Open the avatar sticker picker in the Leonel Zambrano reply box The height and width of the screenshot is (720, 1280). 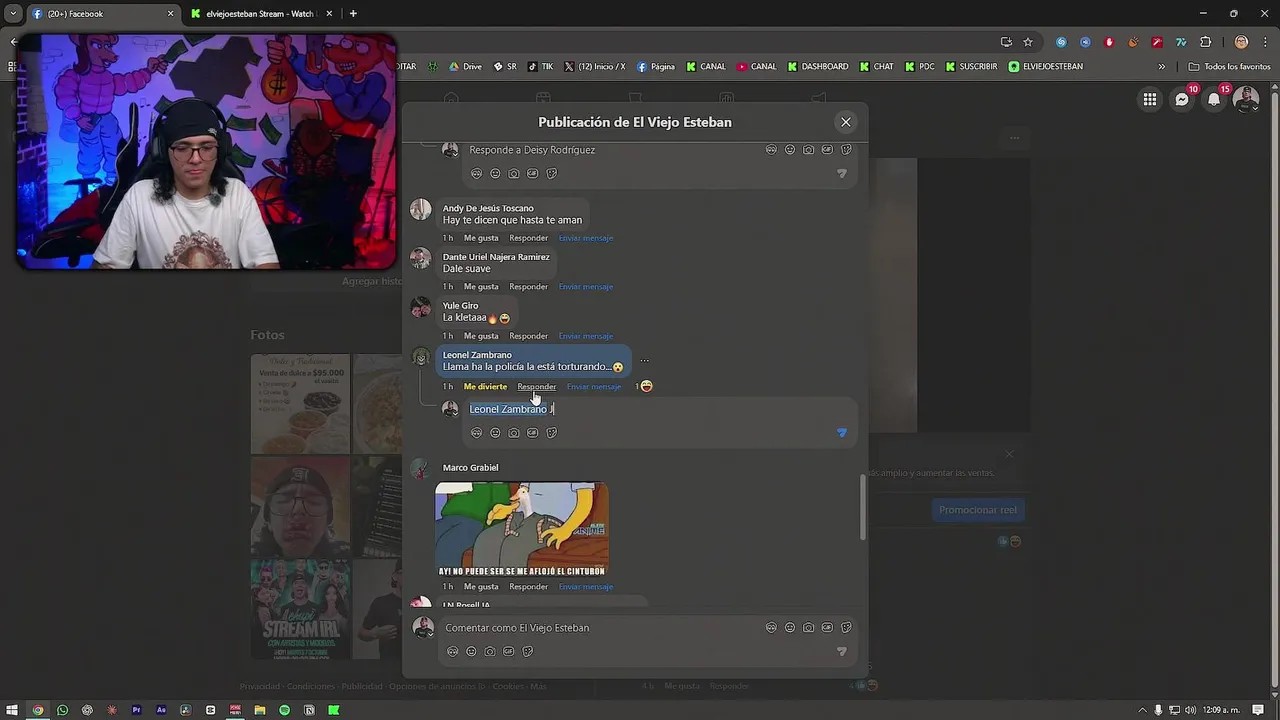tap(476, 433)
